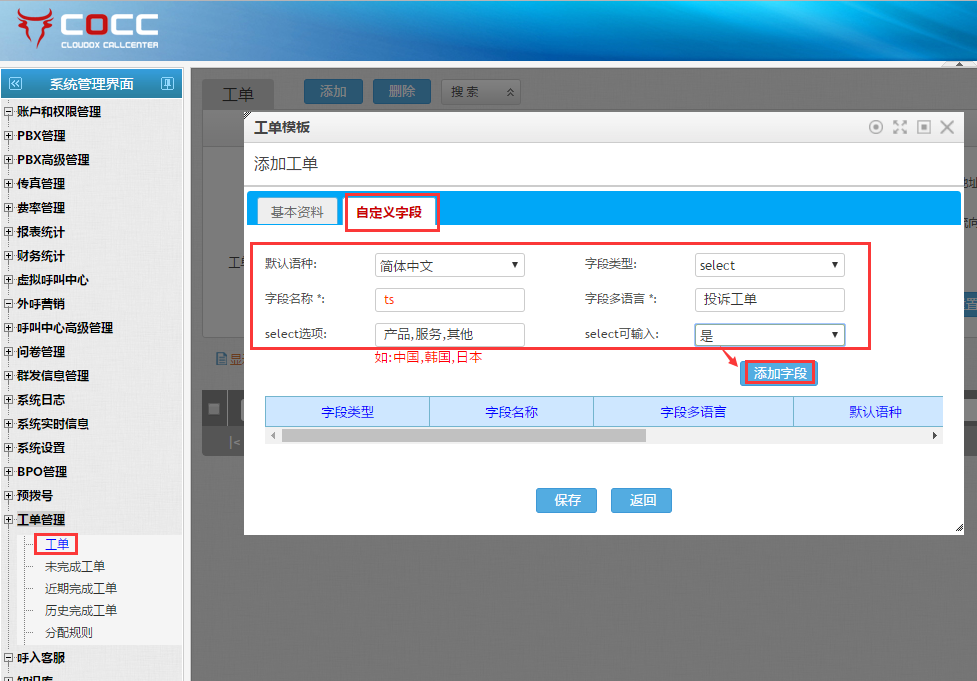This screenshot has width=977, height=681.
Task: Switch to the 基本资料 tab
Action: pos(297,212)
